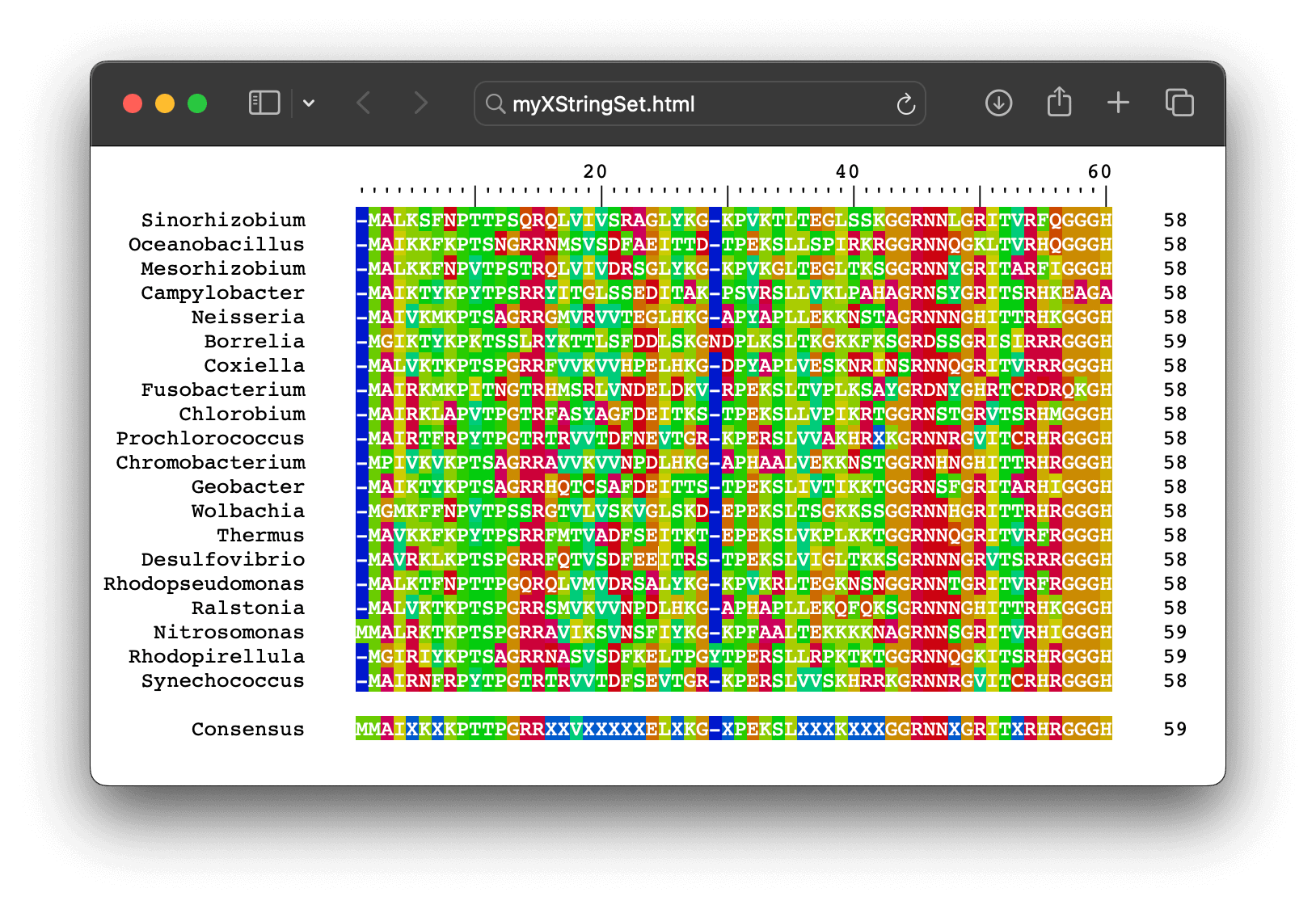The height and width of the screenshot is (905, 1316).
Task: Open the tab group dropdown chevron
Action: (x=309, y=103)
